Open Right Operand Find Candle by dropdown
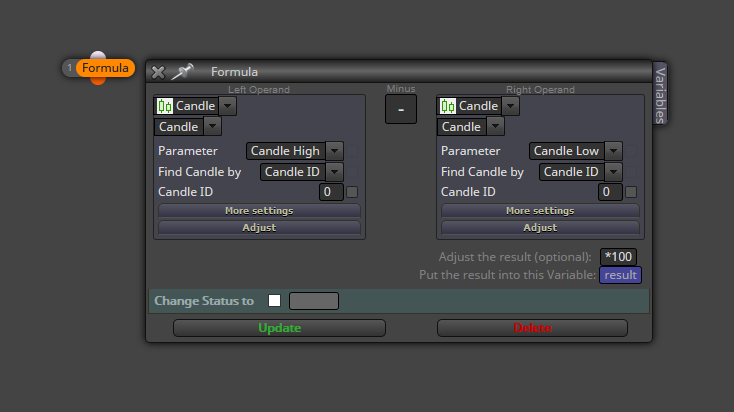 [613, 172]
